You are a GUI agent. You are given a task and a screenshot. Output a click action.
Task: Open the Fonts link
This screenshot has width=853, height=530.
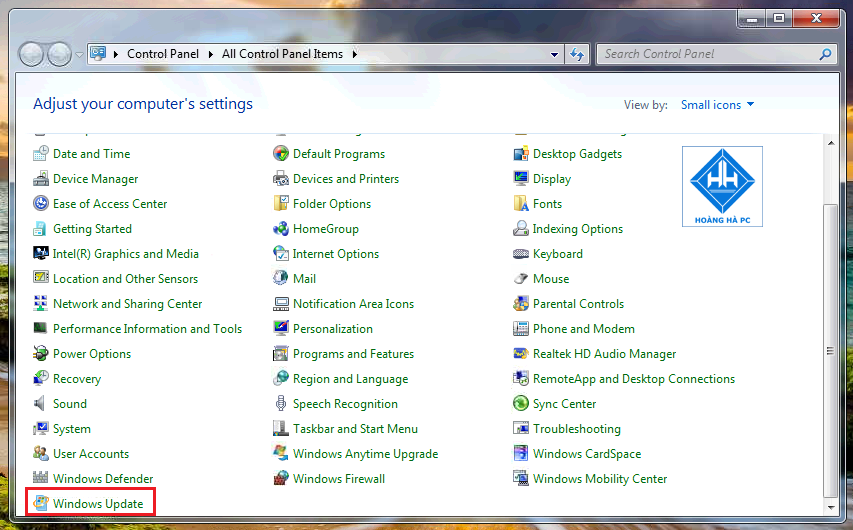coord(547,204)
